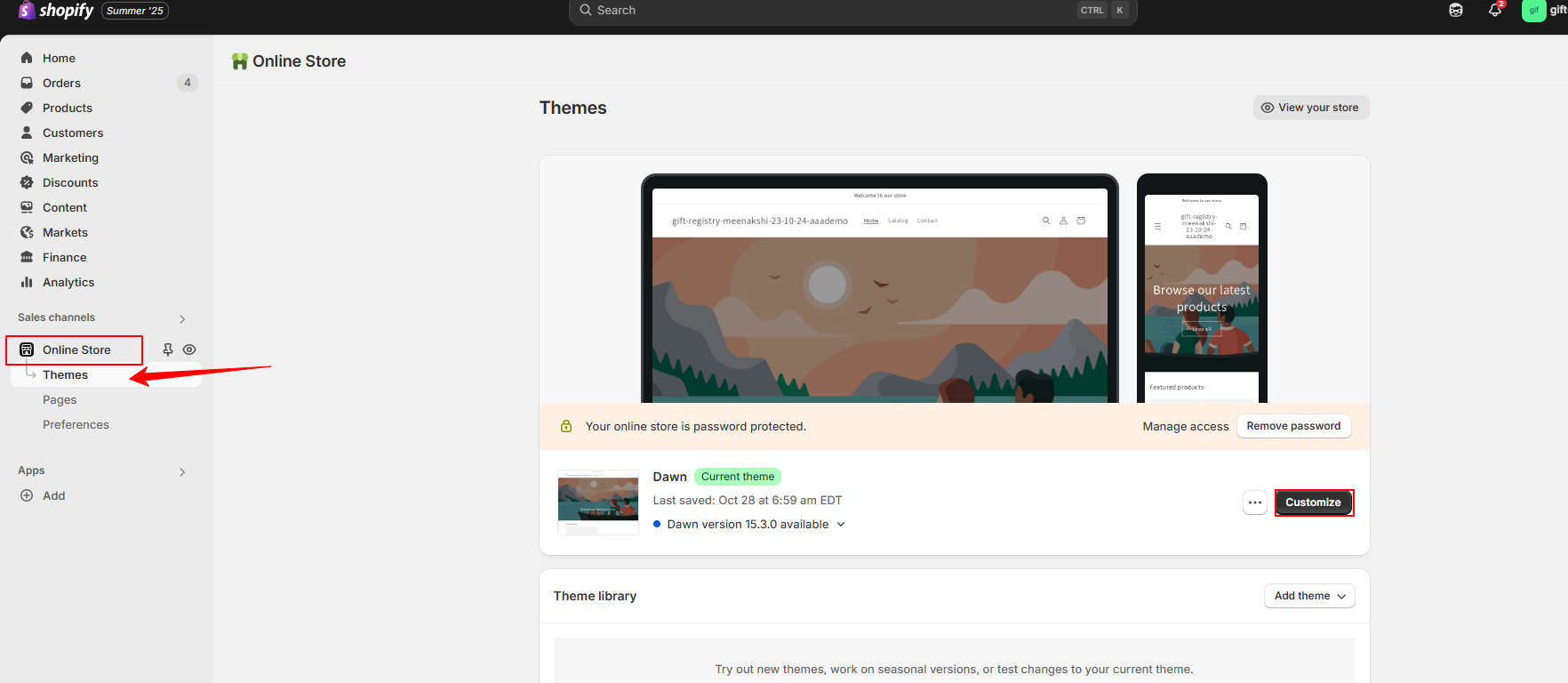Click the Discounts badge icon
This screenshot has width=1568, height=683.
pos(27,182)
